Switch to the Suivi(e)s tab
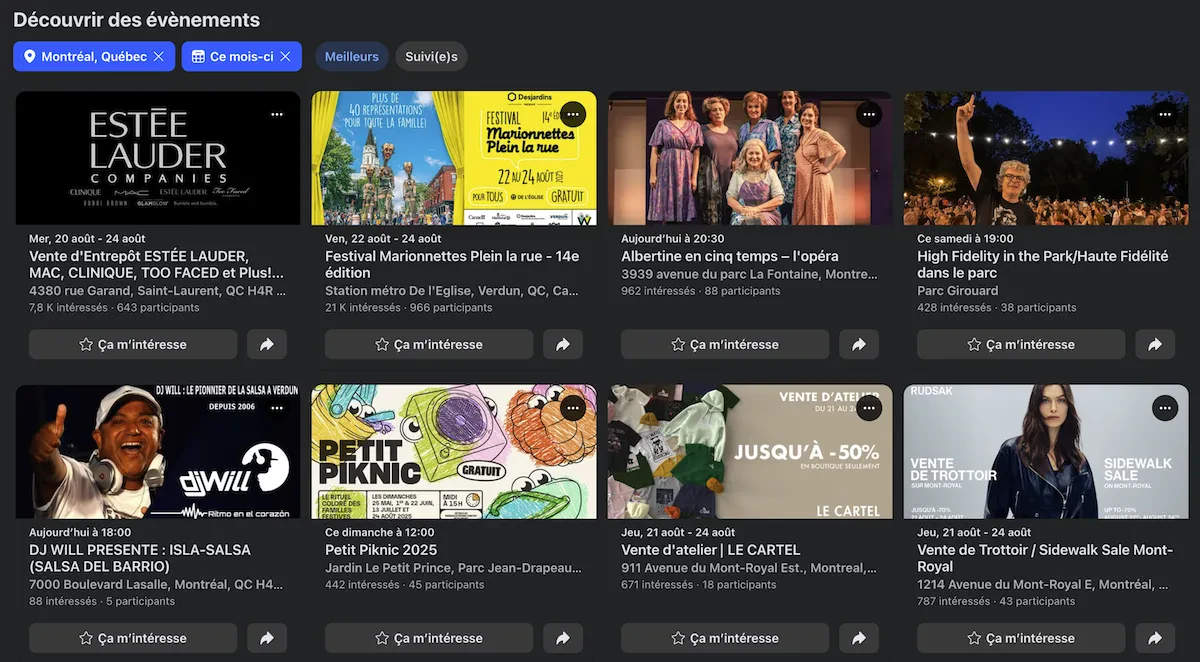1200x662 pixels. pyautogui.click(x=431, y=57)
